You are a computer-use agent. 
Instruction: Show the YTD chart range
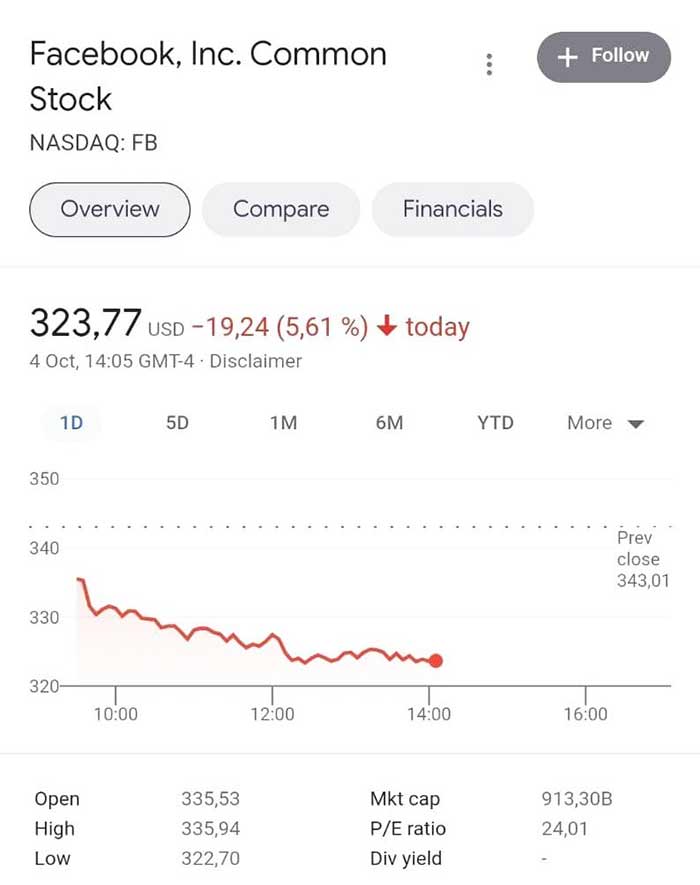point(495,423)
